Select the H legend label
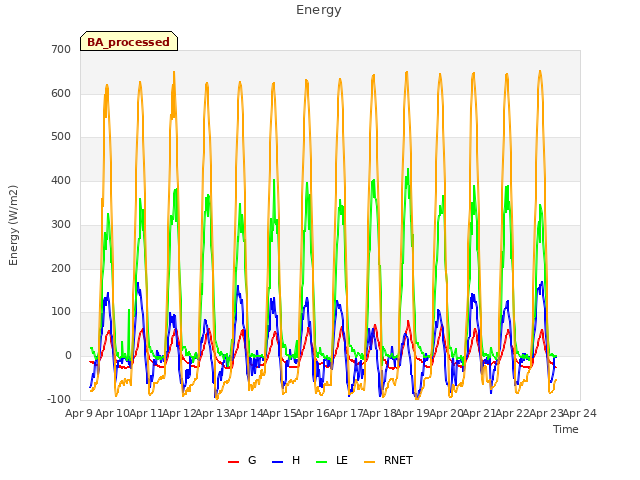The width and height of the screenshot is (640, 480). [296, 460]
